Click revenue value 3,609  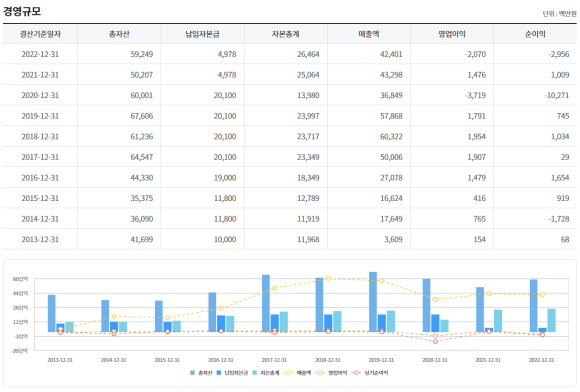(x=393, y=239)
